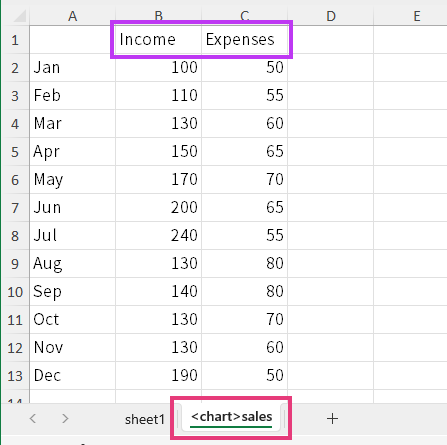Select Feb income value 110

[159, 96]
